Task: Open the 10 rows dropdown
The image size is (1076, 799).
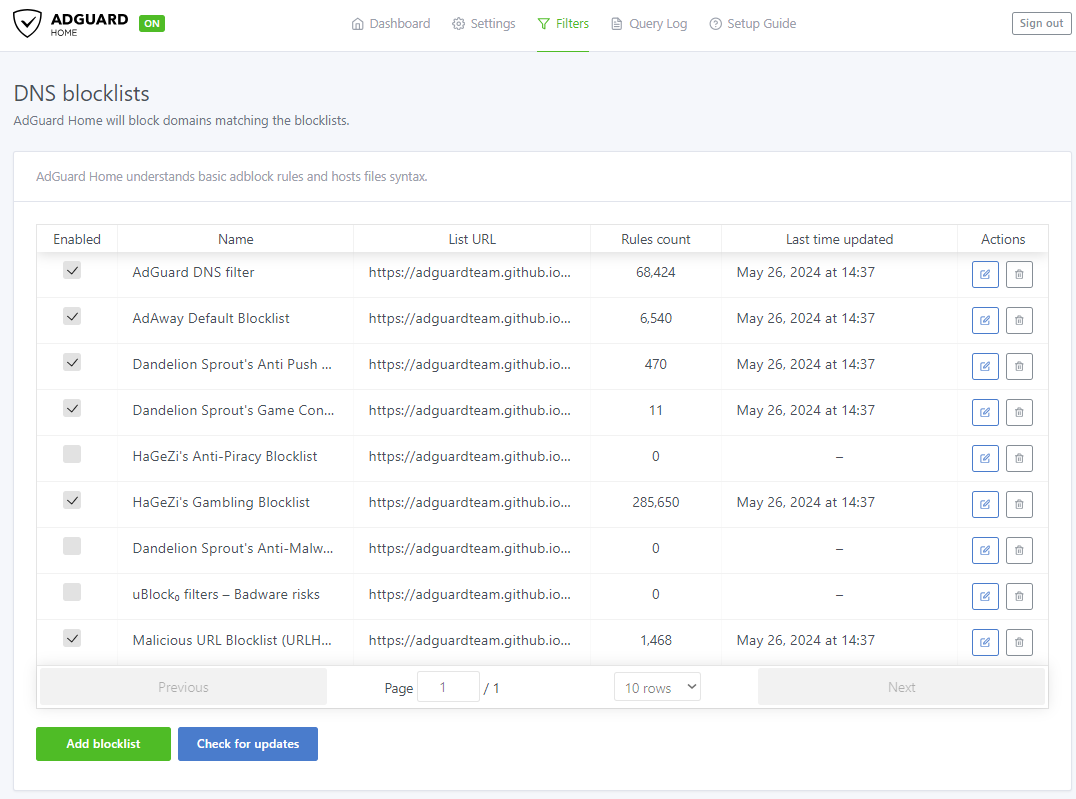Action: click(x=657, y=687)
